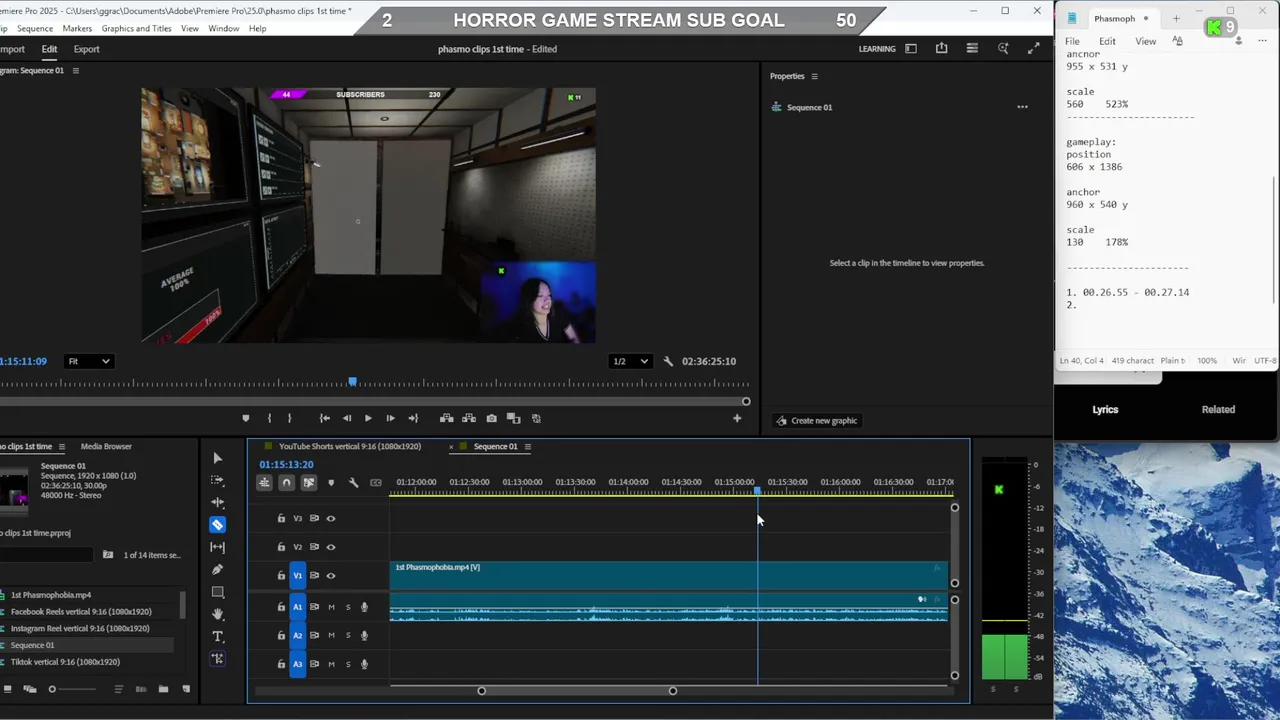Select the Rectangle tool

click(217, 592)
